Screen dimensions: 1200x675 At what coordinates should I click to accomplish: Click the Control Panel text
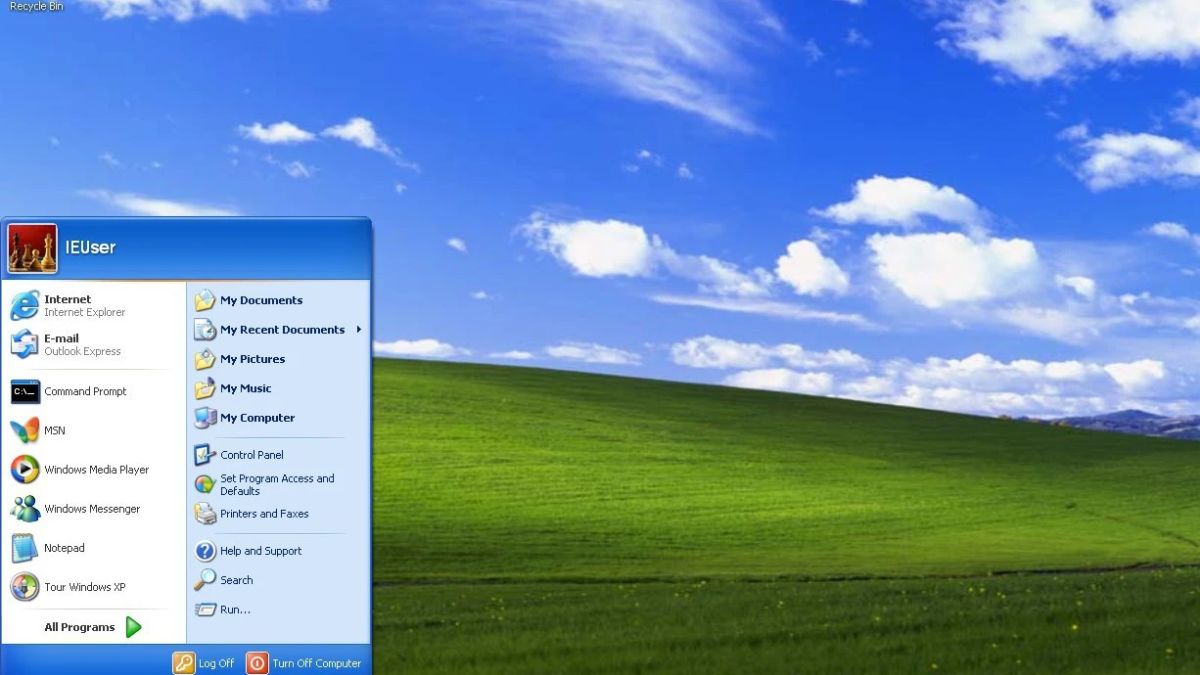point(252,455)
